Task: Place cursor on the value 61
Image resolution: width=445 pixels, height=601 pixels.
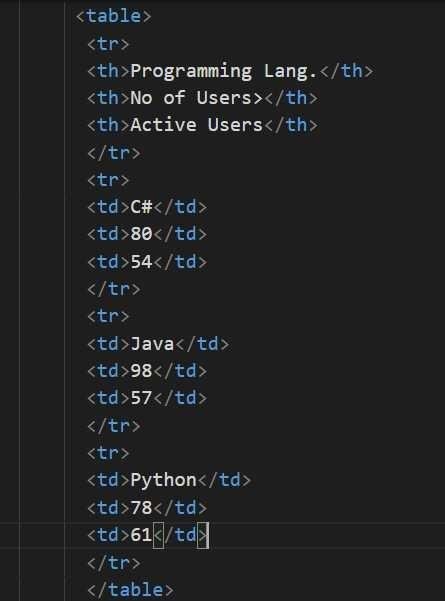Action: (x=141, y=535)
